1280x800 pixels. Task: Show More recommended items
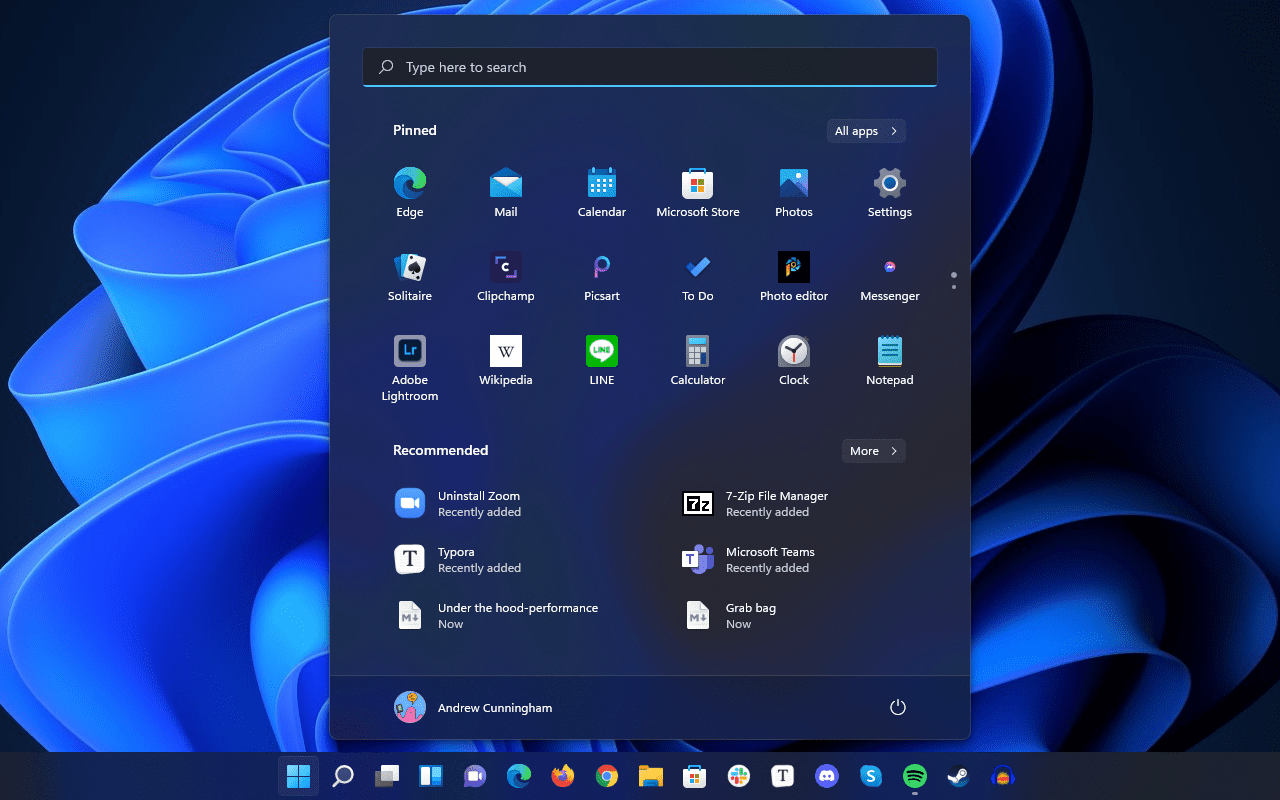point(873,451)
